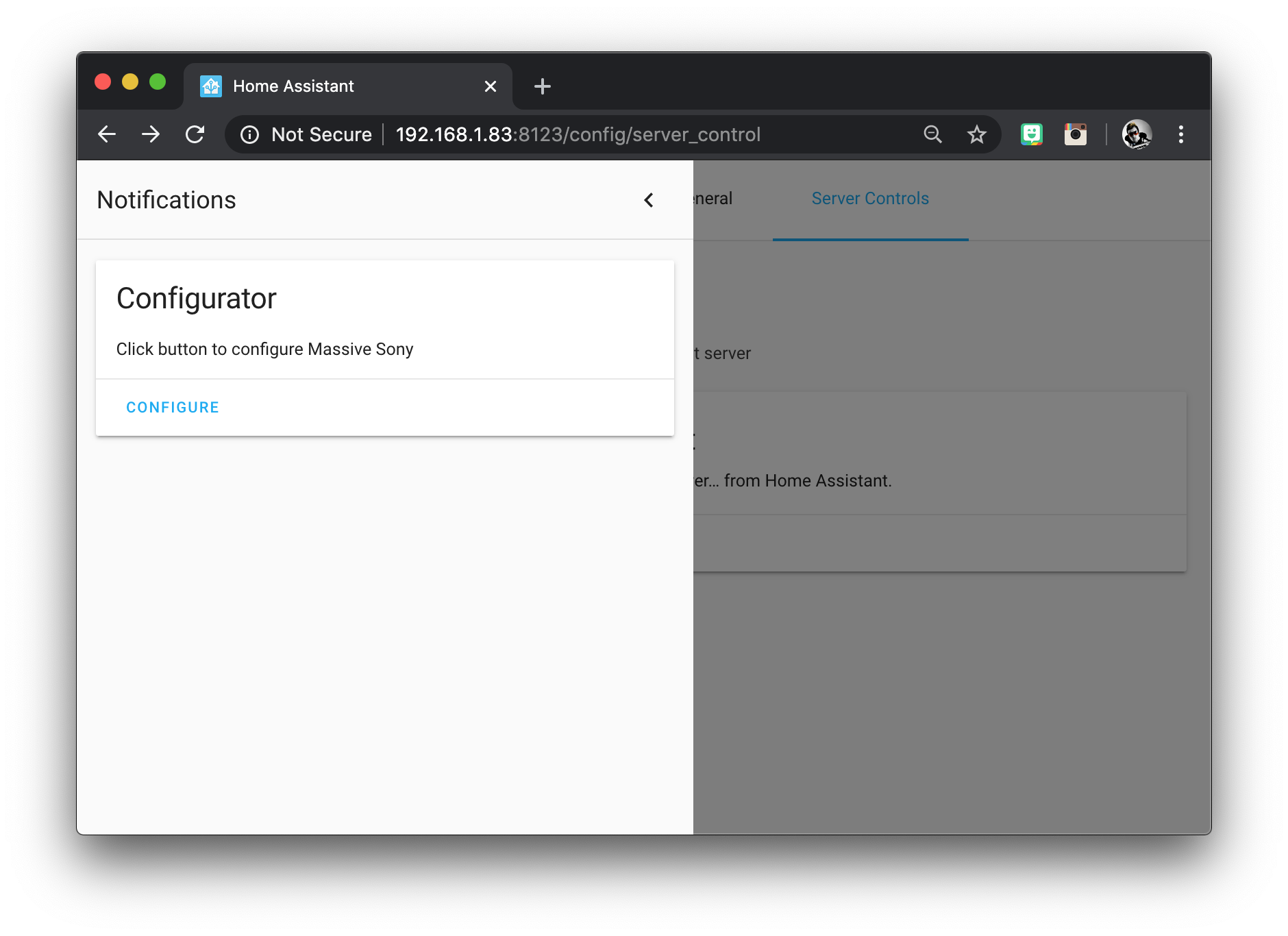1288x936 pixels.
Task: Click the Configurator notification card
Action: coord(385,319)
